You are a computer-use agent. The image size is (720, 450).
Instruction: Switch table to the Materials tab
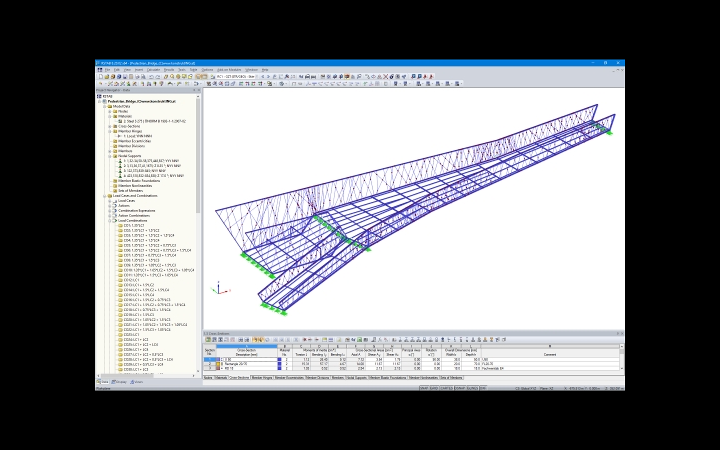coord(221,377)
